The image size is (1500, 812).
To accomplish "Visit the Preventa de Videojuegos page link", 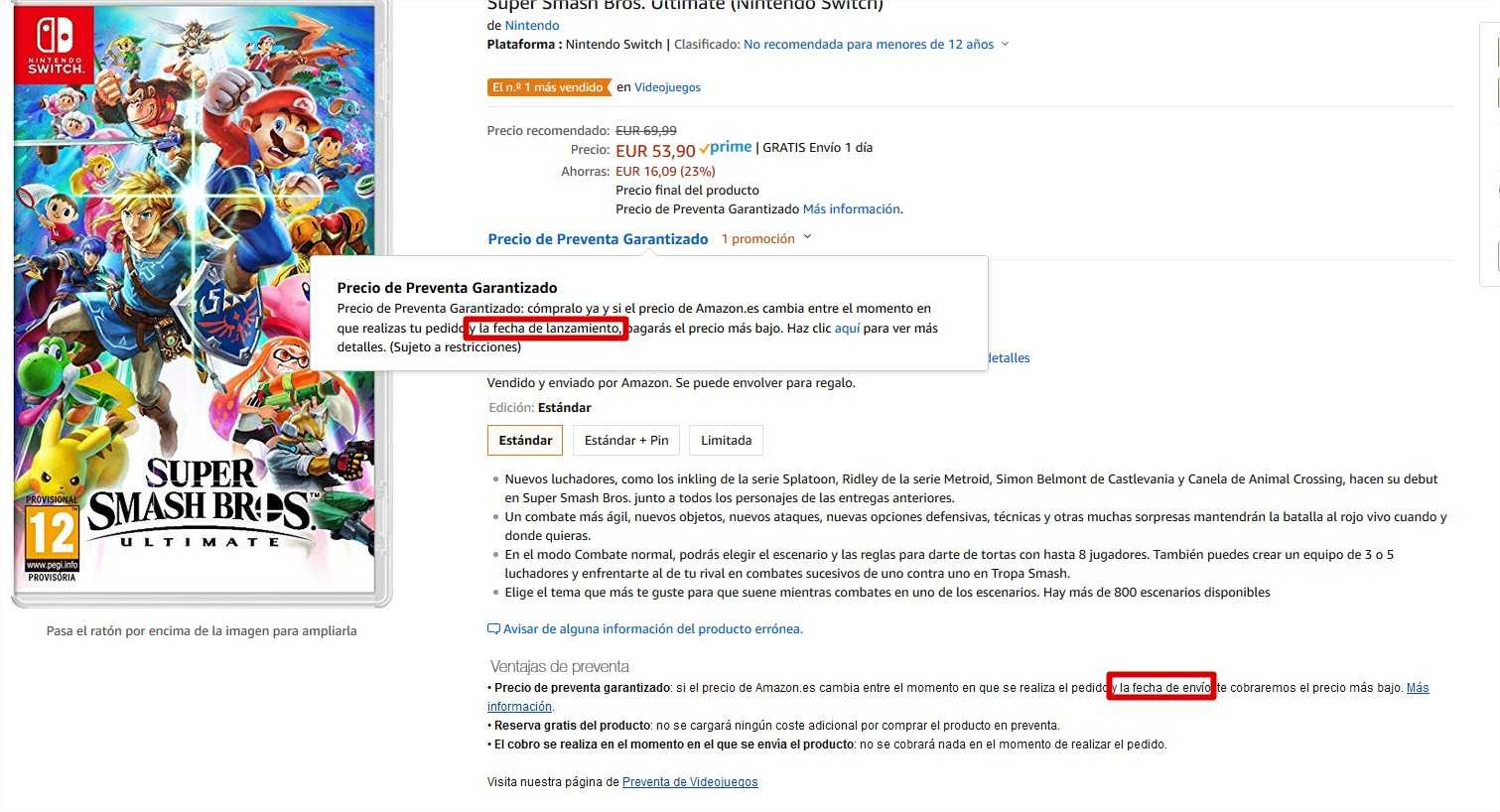I will (690, 782).
